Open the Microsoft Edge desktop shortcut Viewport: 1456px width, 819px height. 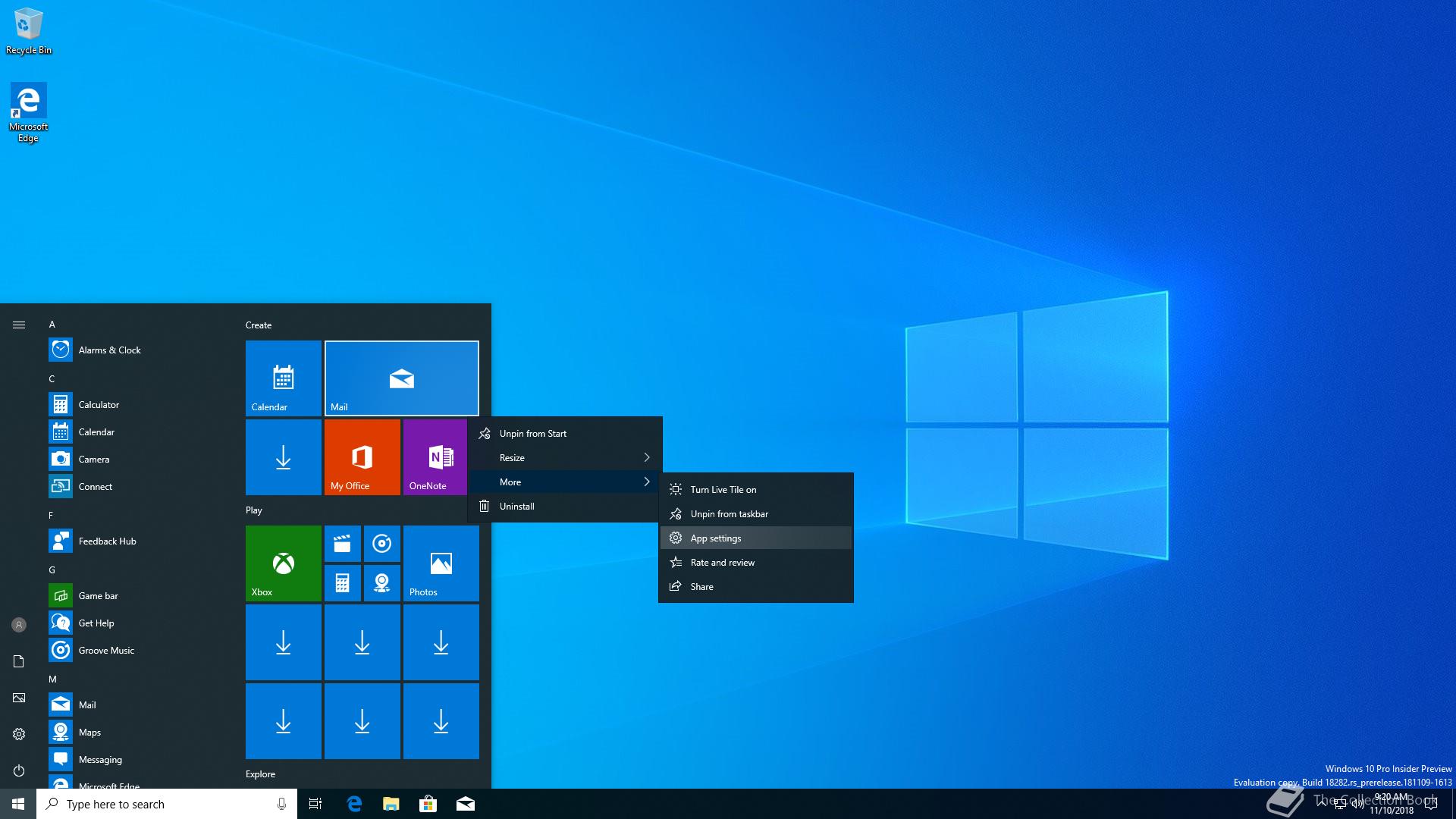pyautogui.click(x=29, y=112)
